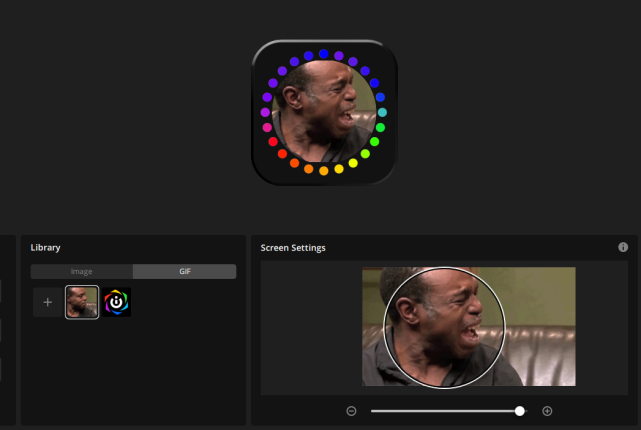641x430 pixels.
Task: Select the crying man GIF thumbnail
Action: point(82,302)
